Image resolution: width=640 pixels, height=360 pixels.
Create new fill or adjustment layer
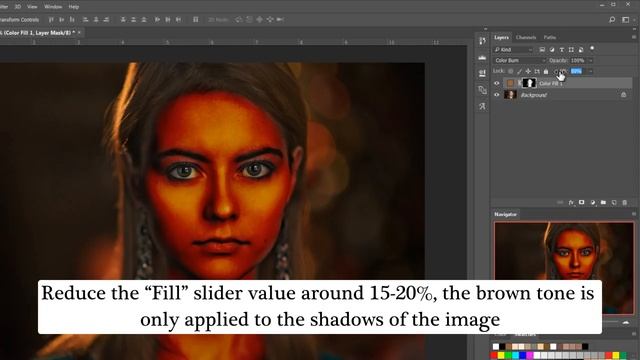point(593,202)
